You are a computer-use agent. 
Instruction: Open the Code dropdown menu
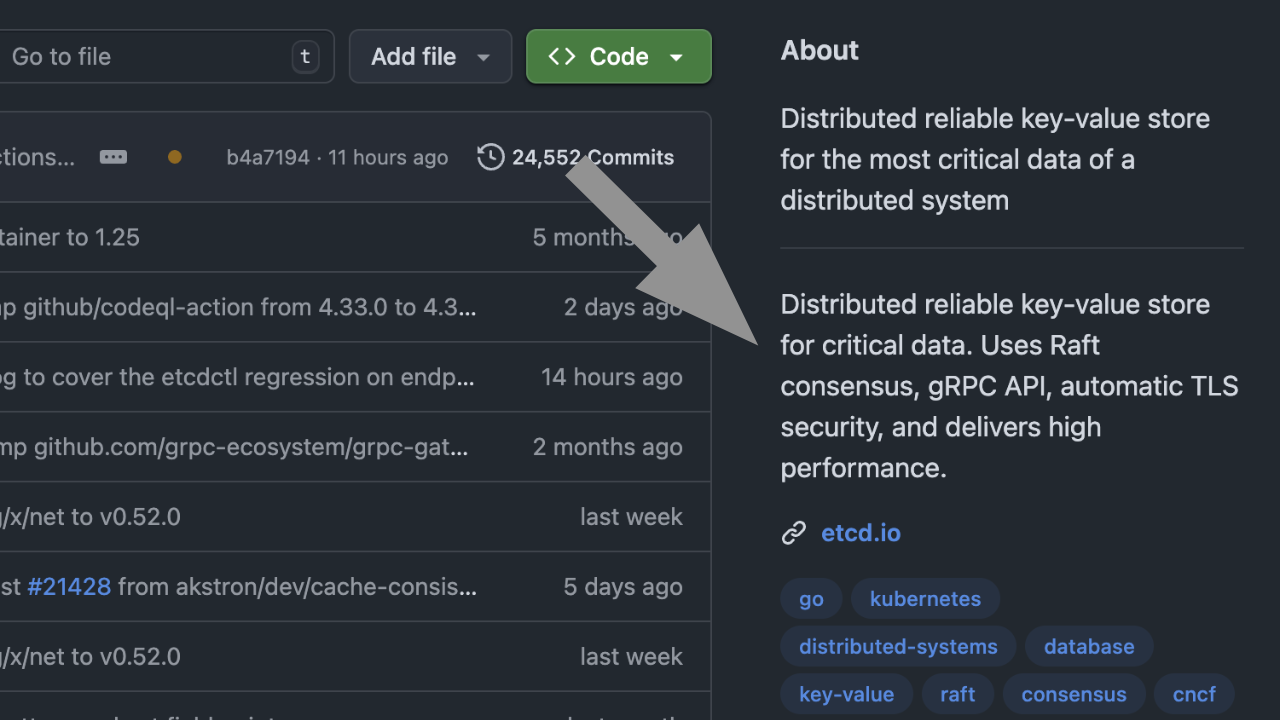[618, 56]
